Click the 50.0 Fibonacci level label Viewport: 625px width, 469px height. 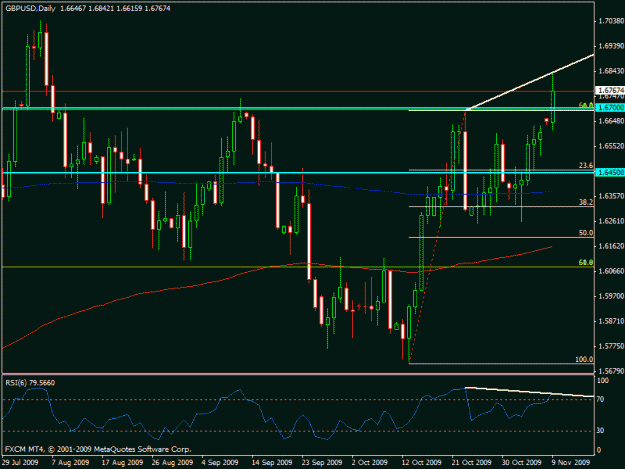[x=586, y=233]
